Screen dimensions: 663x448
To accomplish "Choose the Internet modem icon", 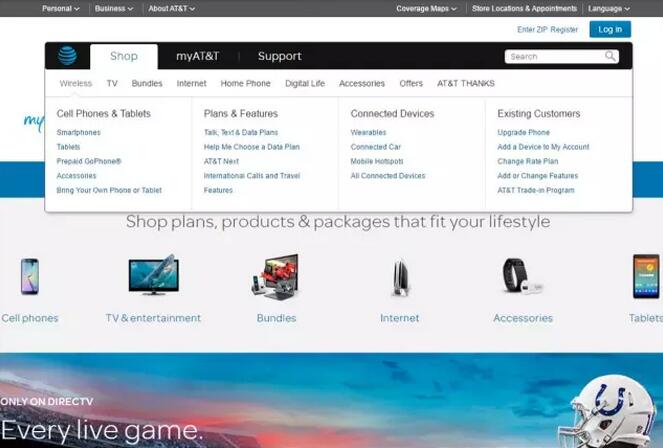I will [x=400, y=278].
